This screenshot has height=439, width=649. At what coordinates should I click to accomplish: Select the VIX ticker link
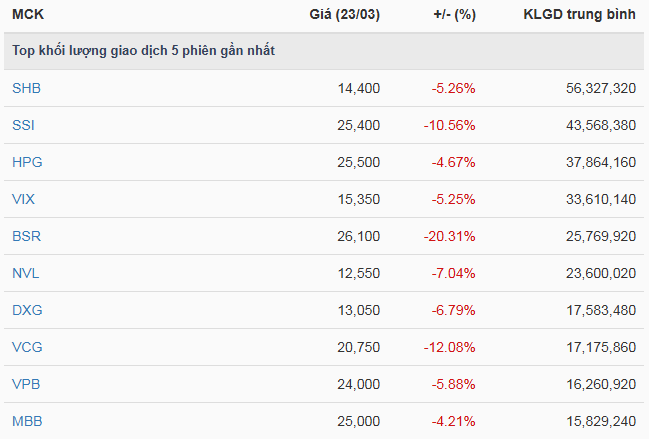click(x=23, y=199)
